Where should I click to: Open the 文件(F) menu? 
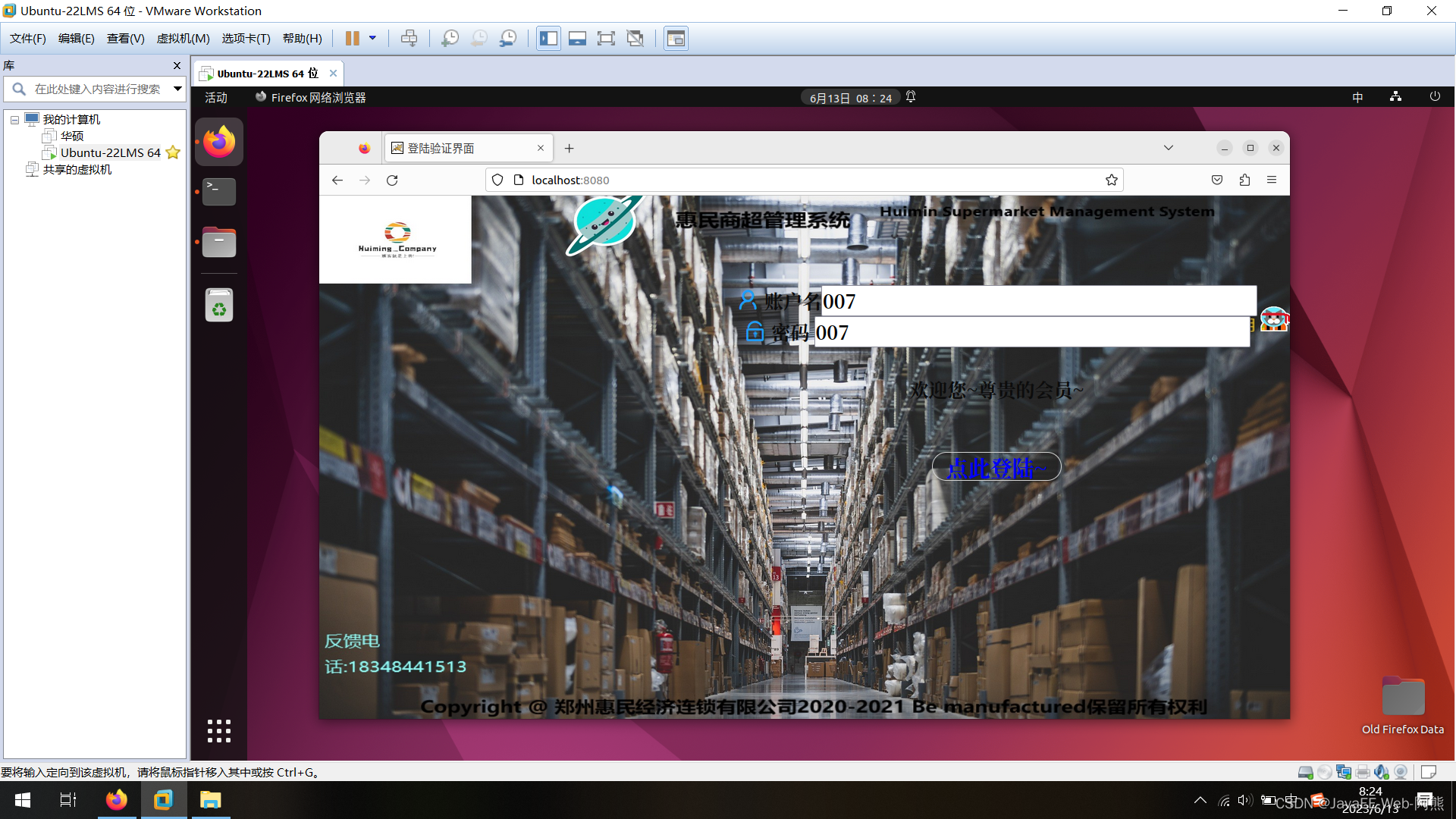[x=28, y=38]
